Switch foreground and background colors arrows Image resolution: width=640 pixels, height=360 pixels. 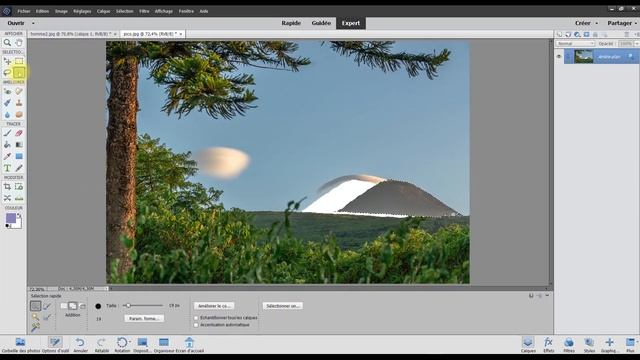coord(19,215)
